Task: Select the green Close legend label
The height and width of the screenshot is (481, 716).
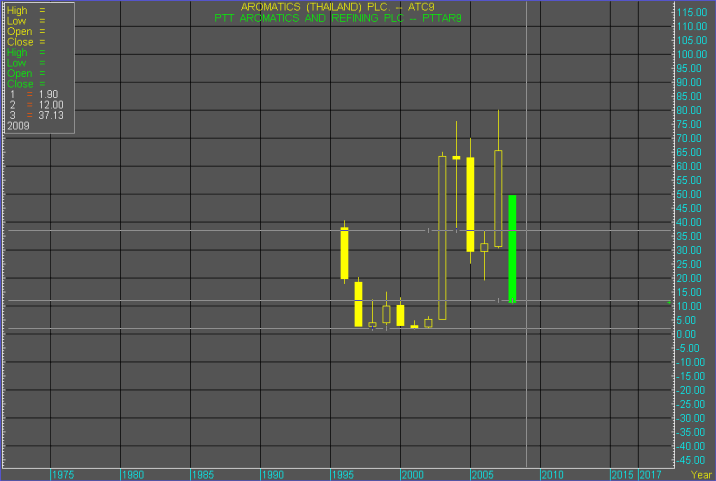Action: point(20,84)
